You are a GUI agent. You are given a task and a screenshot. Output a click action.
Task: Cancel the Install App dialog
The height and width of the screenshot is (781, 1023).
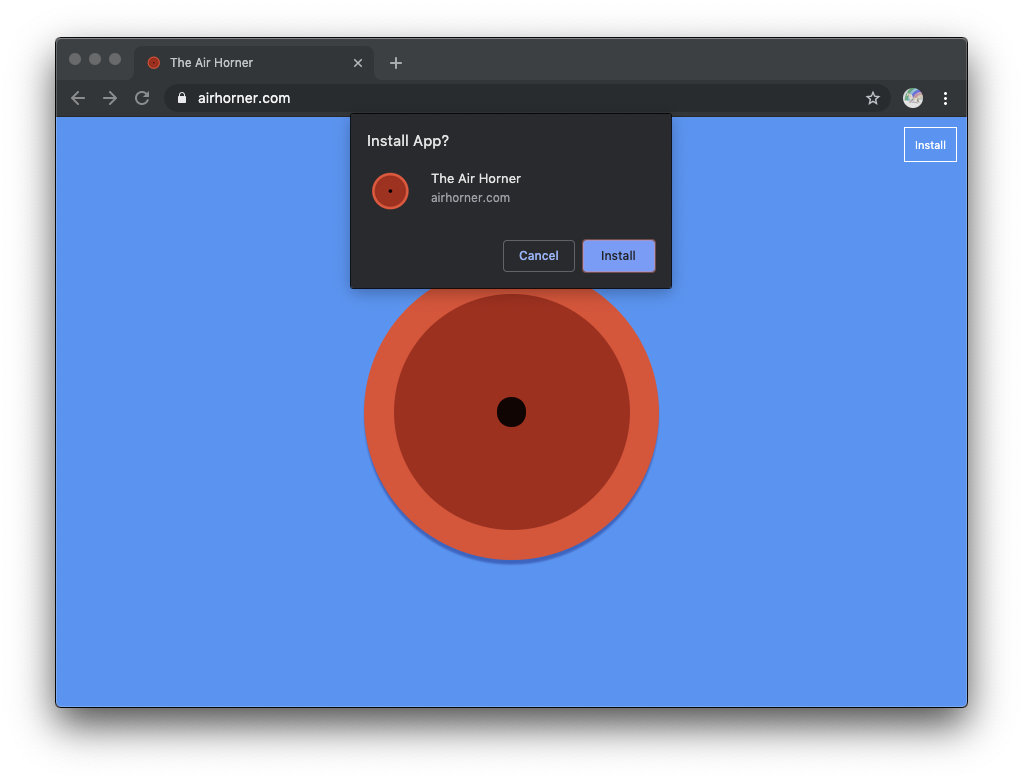538,256
